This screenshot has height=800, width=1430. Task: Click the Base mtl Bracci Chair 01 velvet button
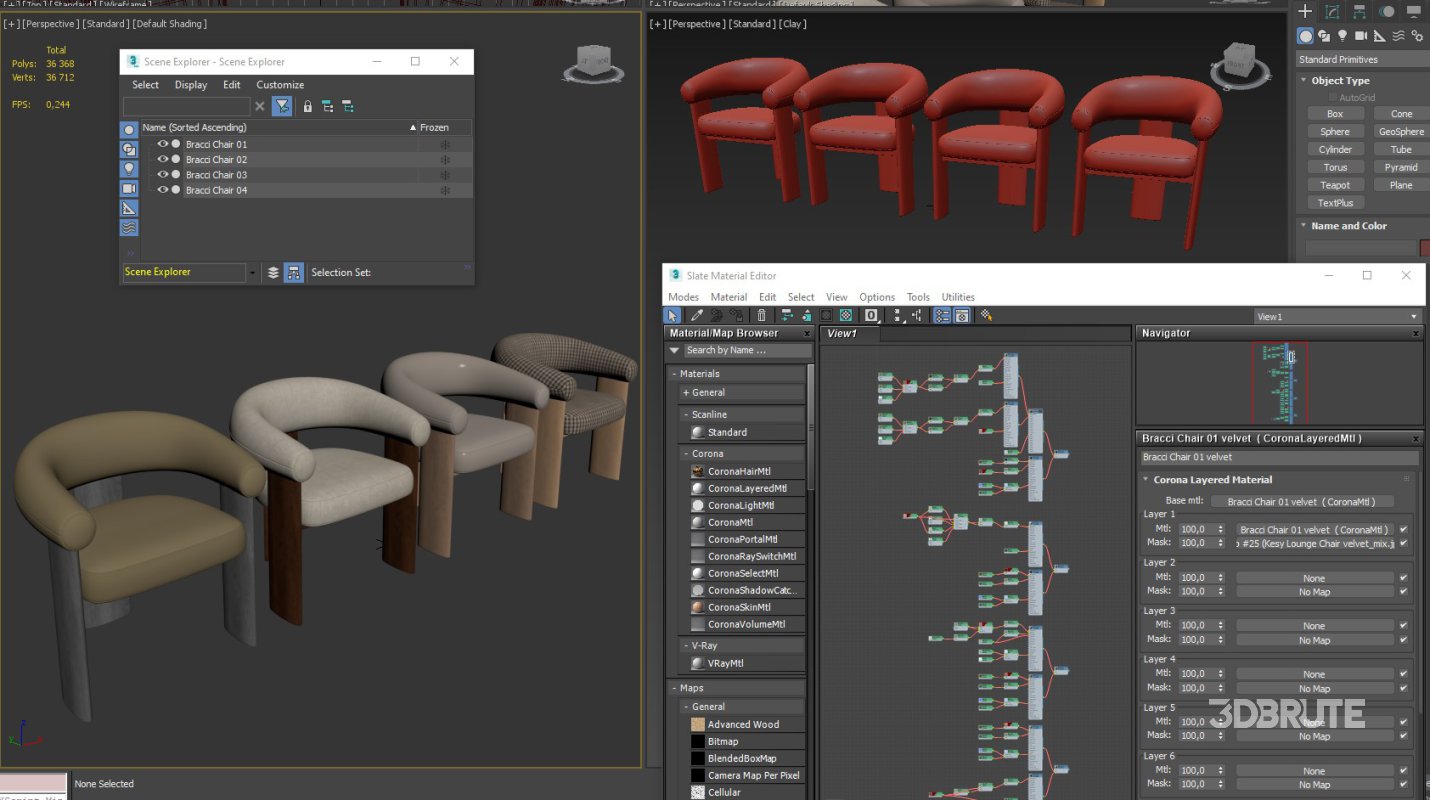(1301, 501)
